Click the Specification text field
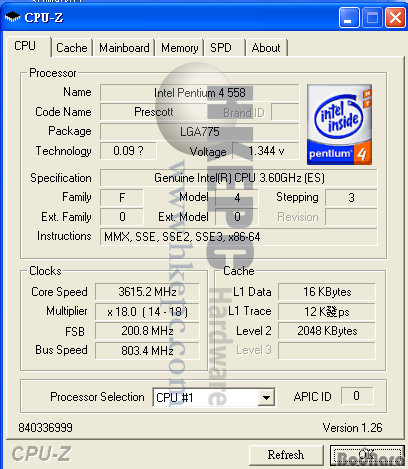Screen dimensions: 408x469 (x=239, y=178)
